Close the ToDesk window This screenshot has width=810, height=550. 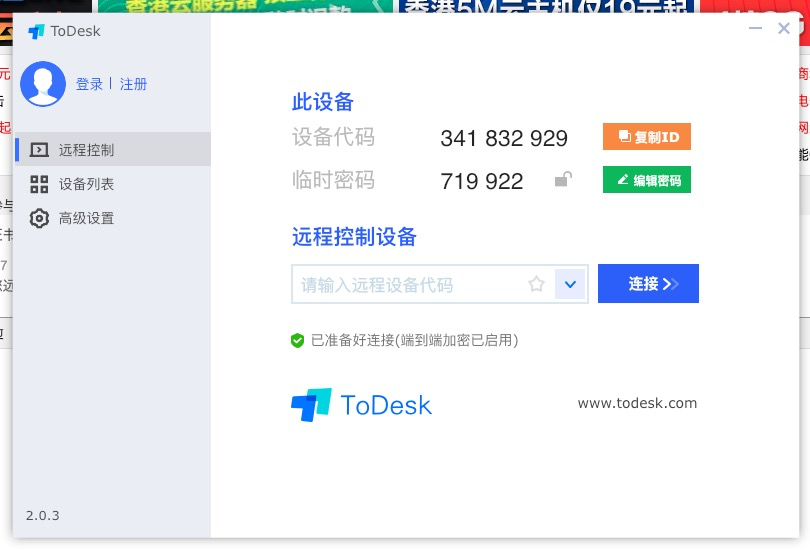(x=784, y=28)
